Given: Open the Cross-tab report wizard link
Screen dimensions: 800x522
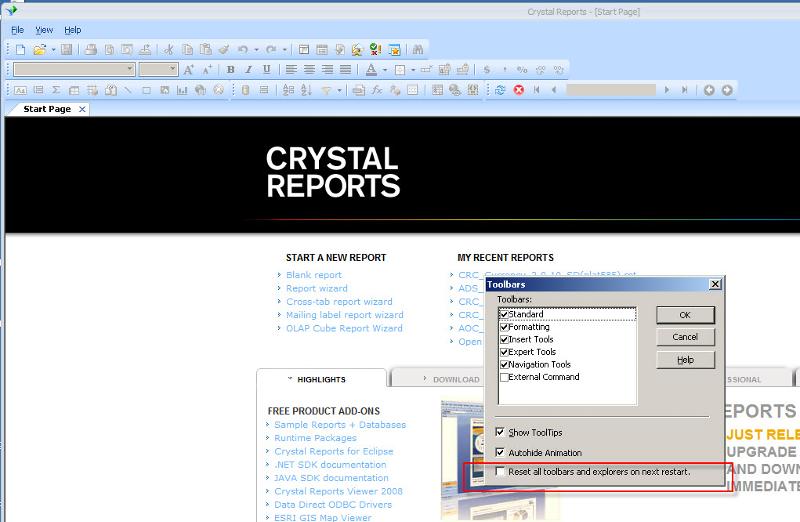Looking at the screenshot, I should (x=339, y=302).
